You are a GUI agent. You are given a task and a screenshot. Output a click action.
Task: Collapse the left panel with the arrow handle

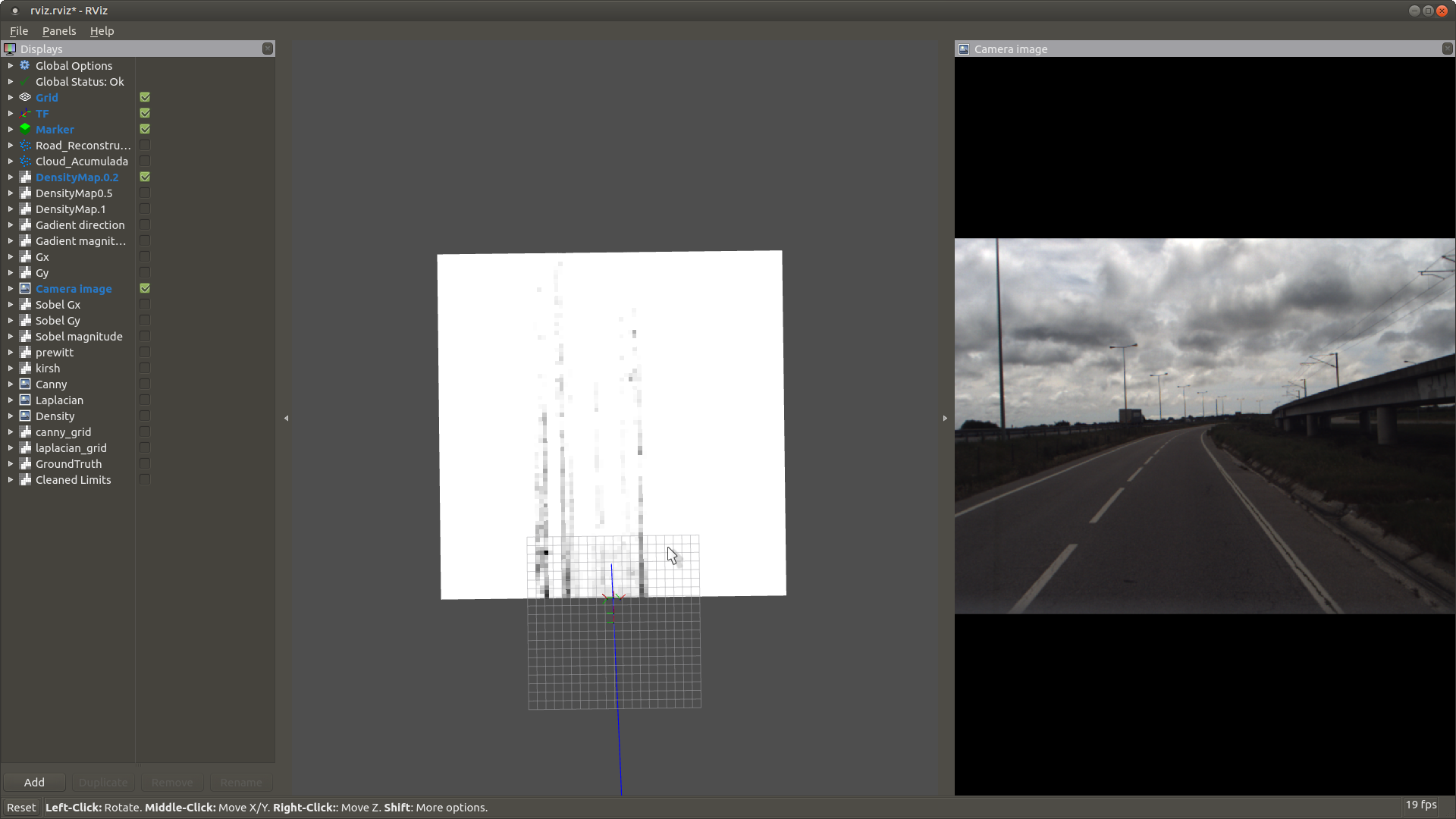point(286,418)
